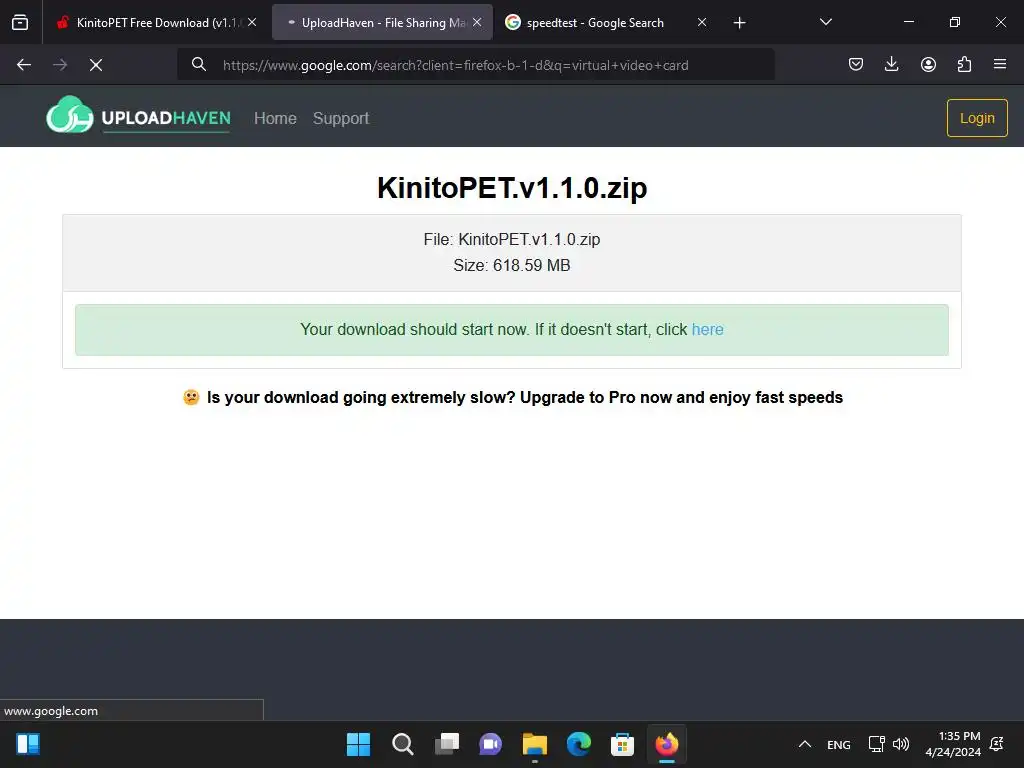Viewport: 1024px width, 768px height.
Task: Open Task View on taskbar
Action: [447, 744]
